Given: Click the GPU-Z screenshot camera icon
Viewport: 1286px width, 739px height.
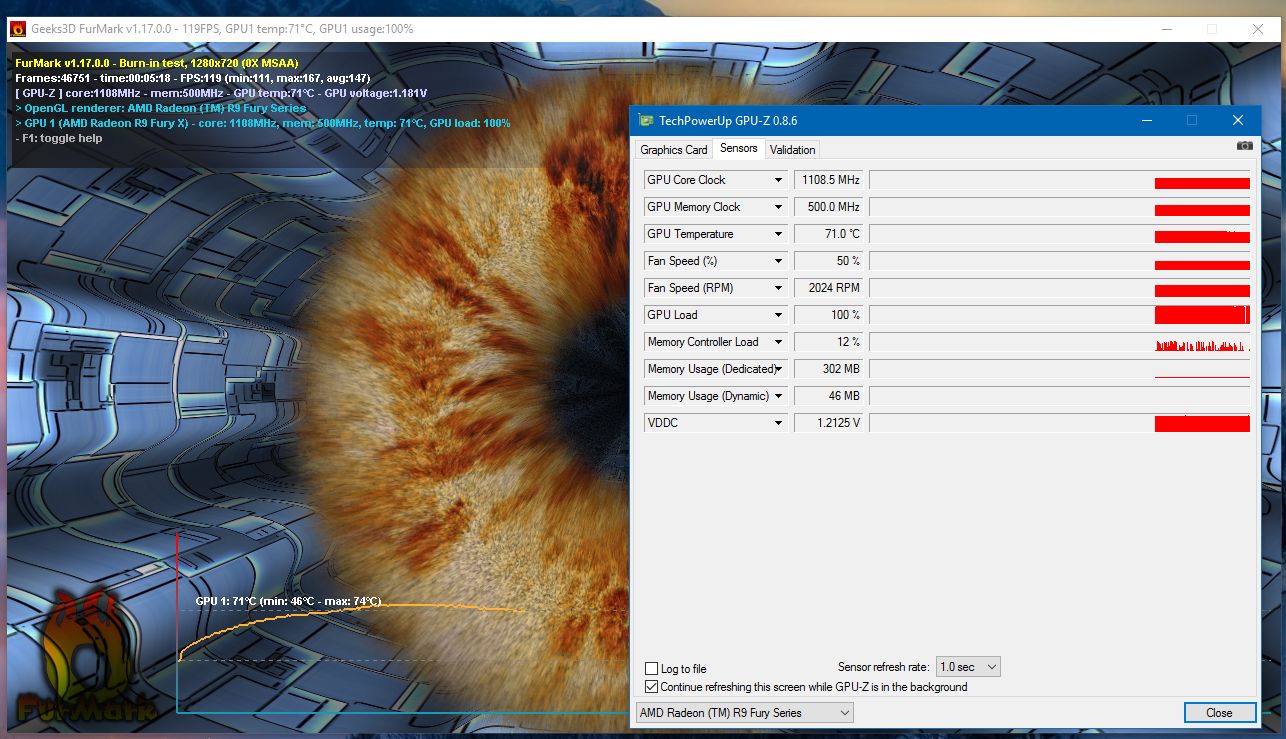Looking at the screenshot, I should [x=1244, y=146].
